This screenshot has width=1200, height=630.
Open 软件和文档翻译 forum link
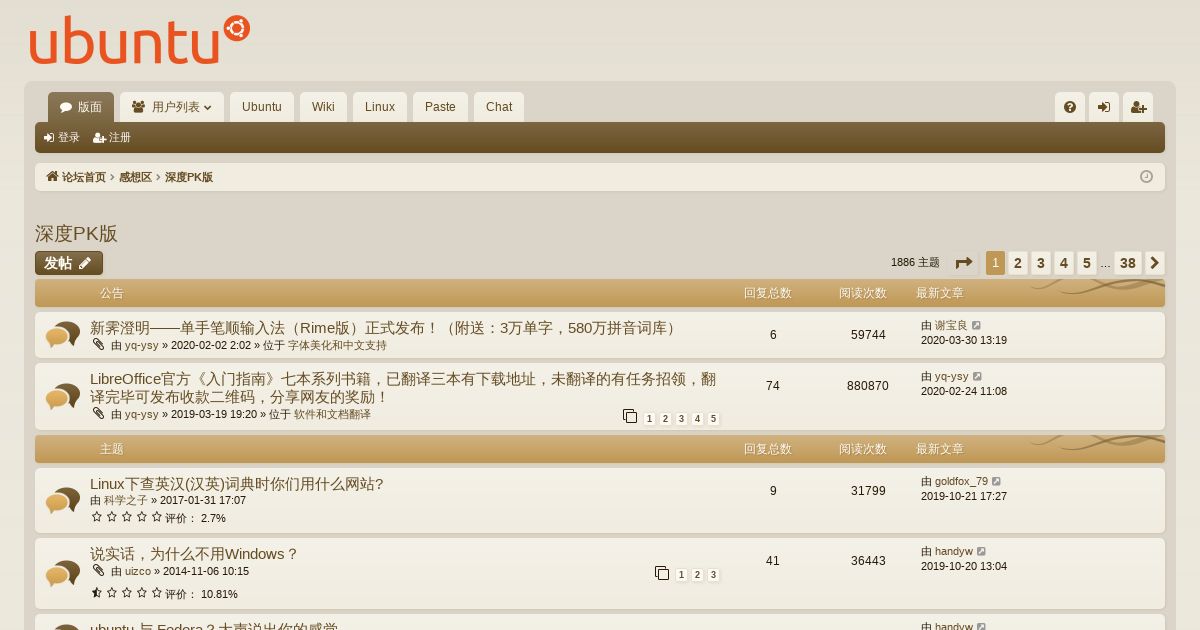[332, 414]
